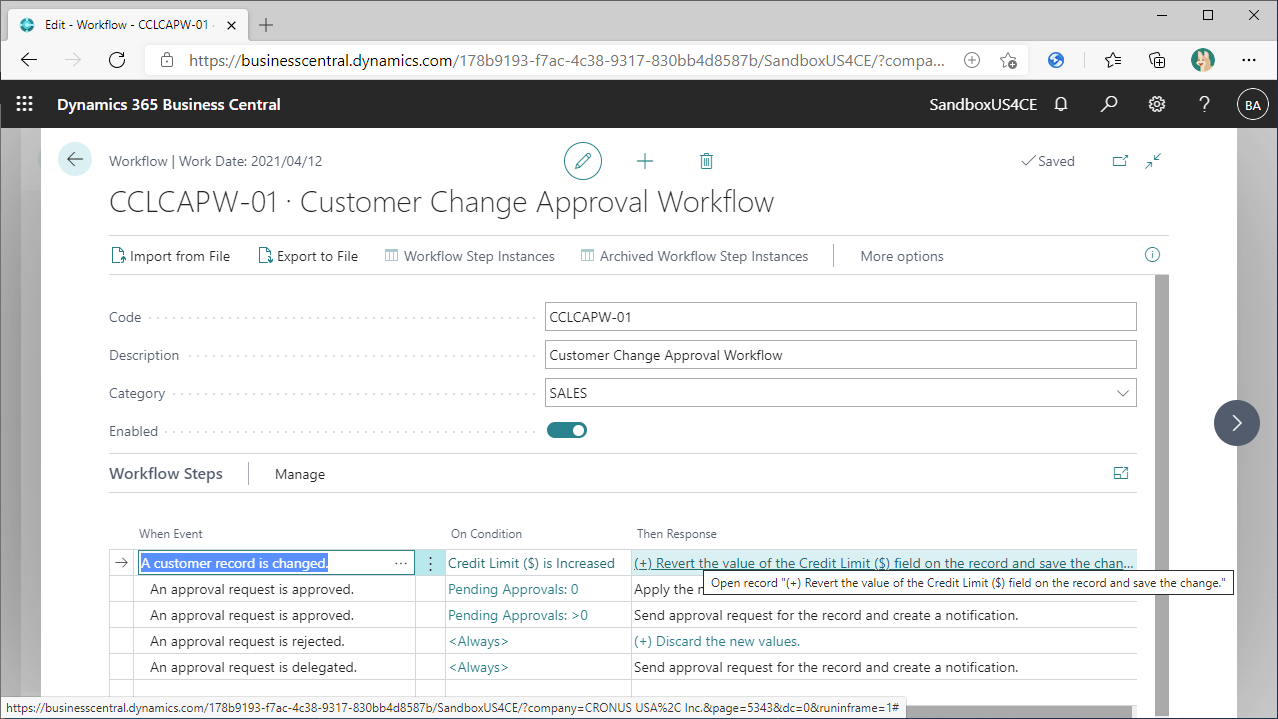Click Export to File action
The width and height of the screenshot is (1278, 719).
point(308,256)
